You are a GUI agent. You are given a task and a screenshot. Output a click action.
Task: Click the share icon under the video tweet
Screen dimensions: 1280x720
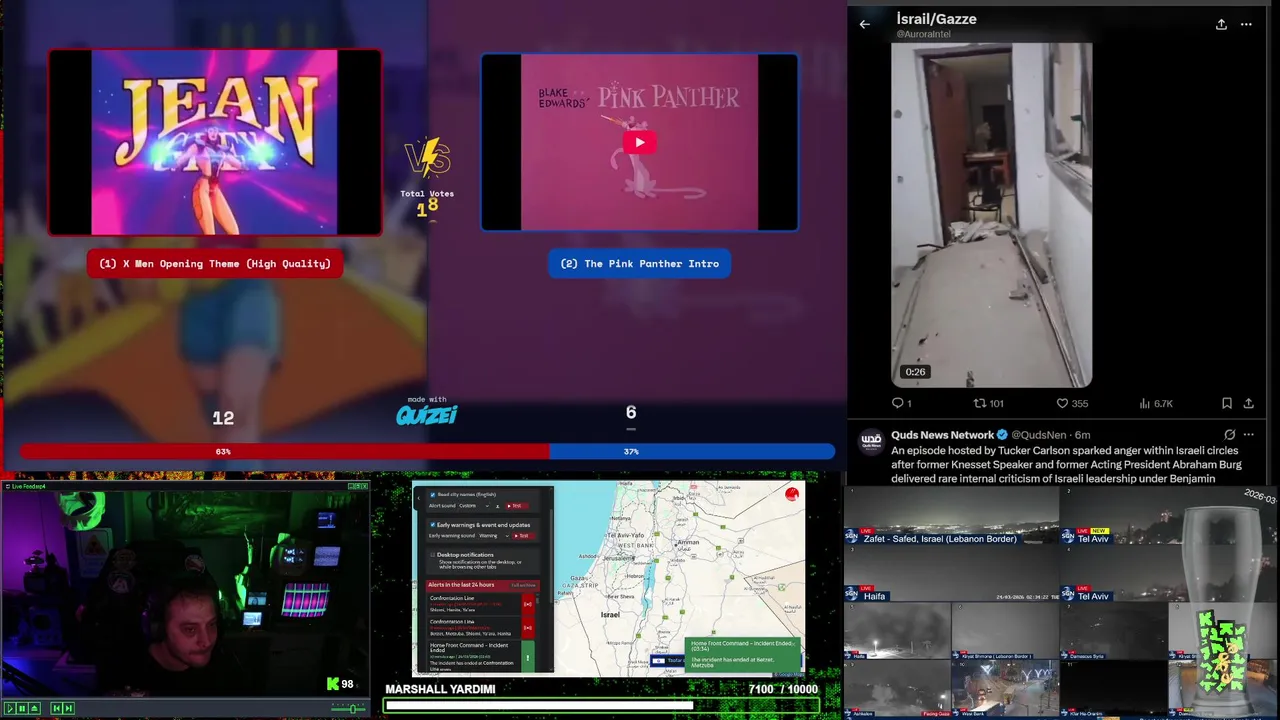1248,403
